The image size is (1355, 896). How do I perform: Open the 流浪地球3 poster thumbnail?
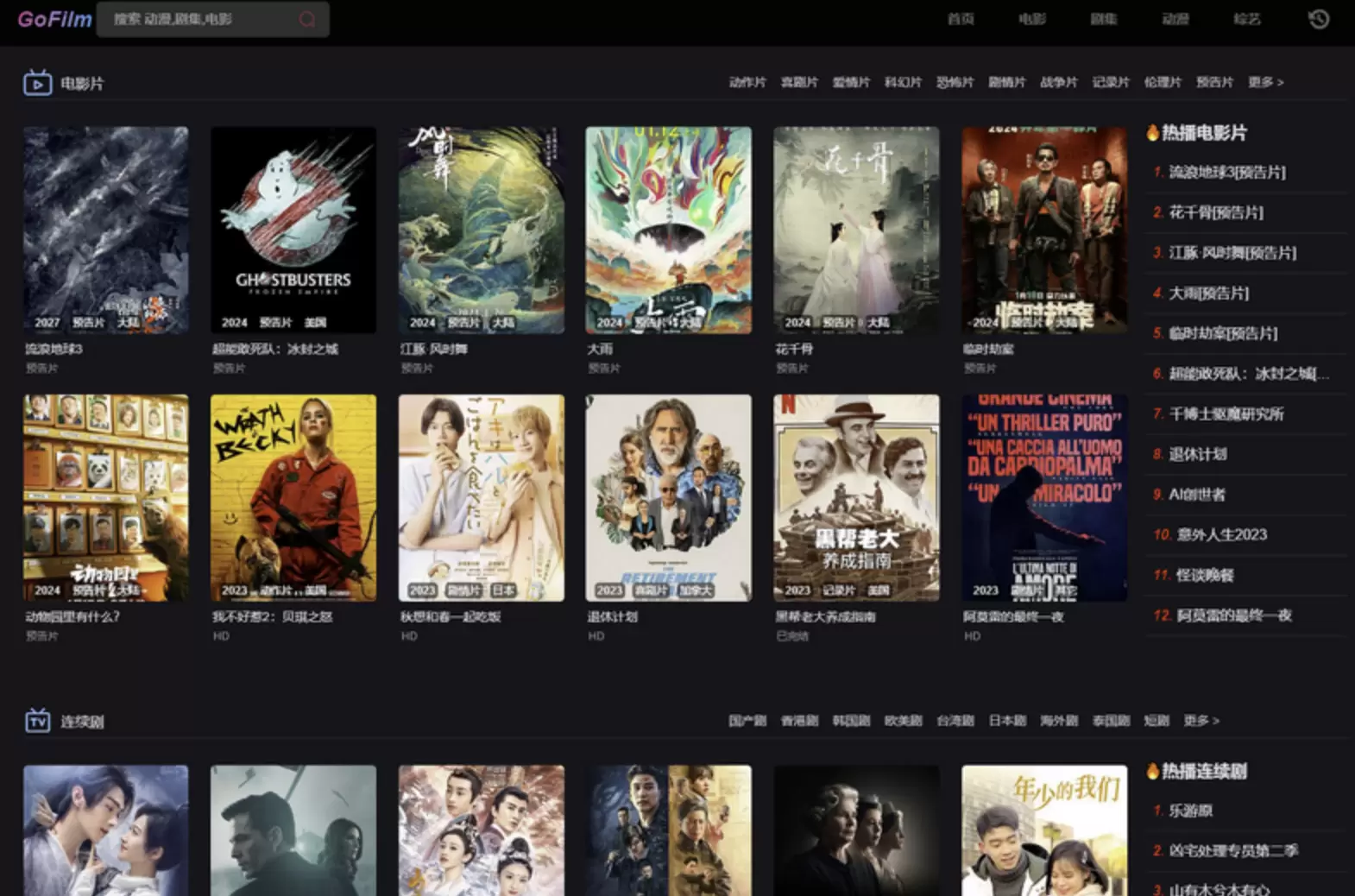105,230
